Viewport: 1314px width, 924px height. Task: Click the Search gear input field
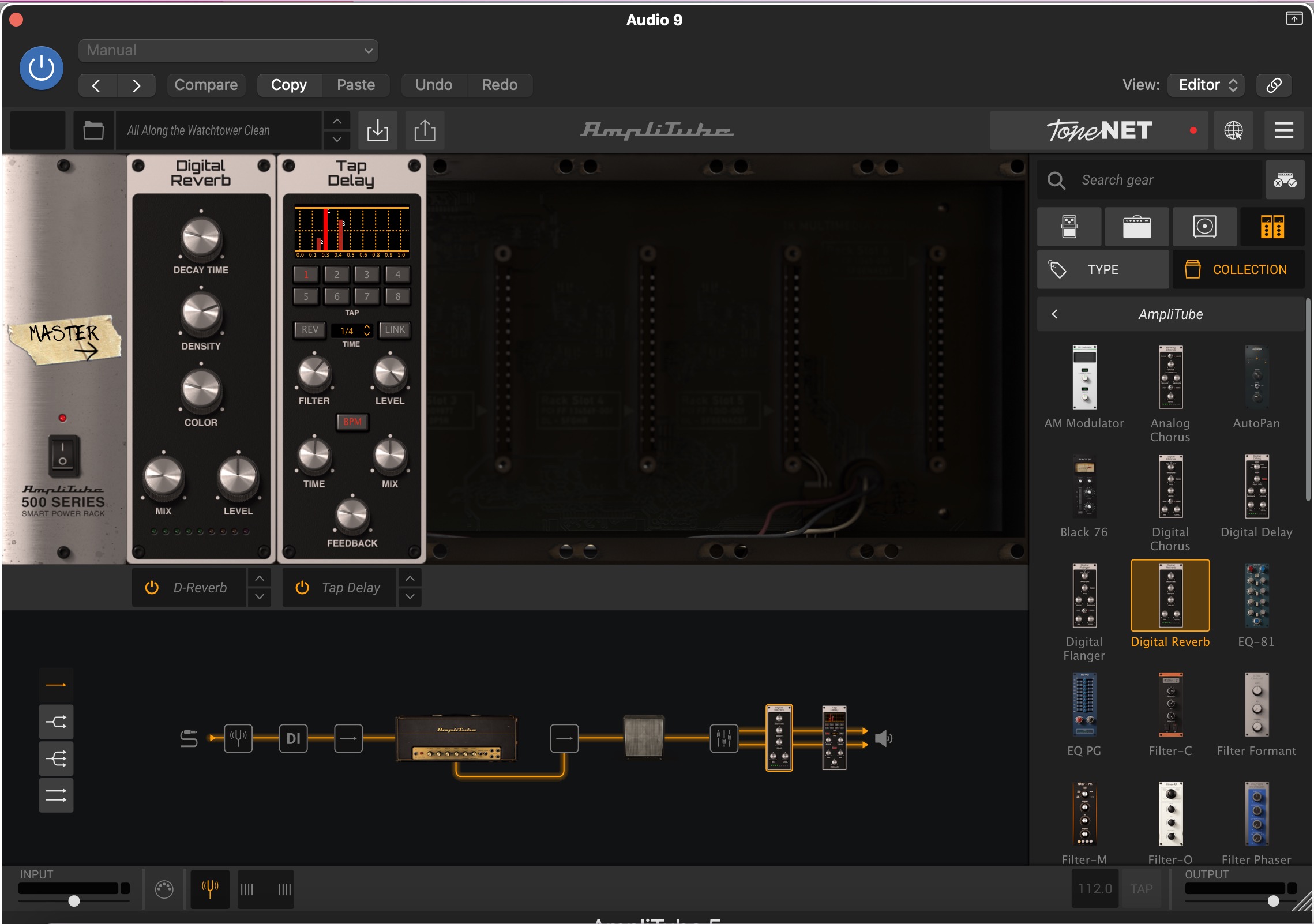pos(1149,180)
